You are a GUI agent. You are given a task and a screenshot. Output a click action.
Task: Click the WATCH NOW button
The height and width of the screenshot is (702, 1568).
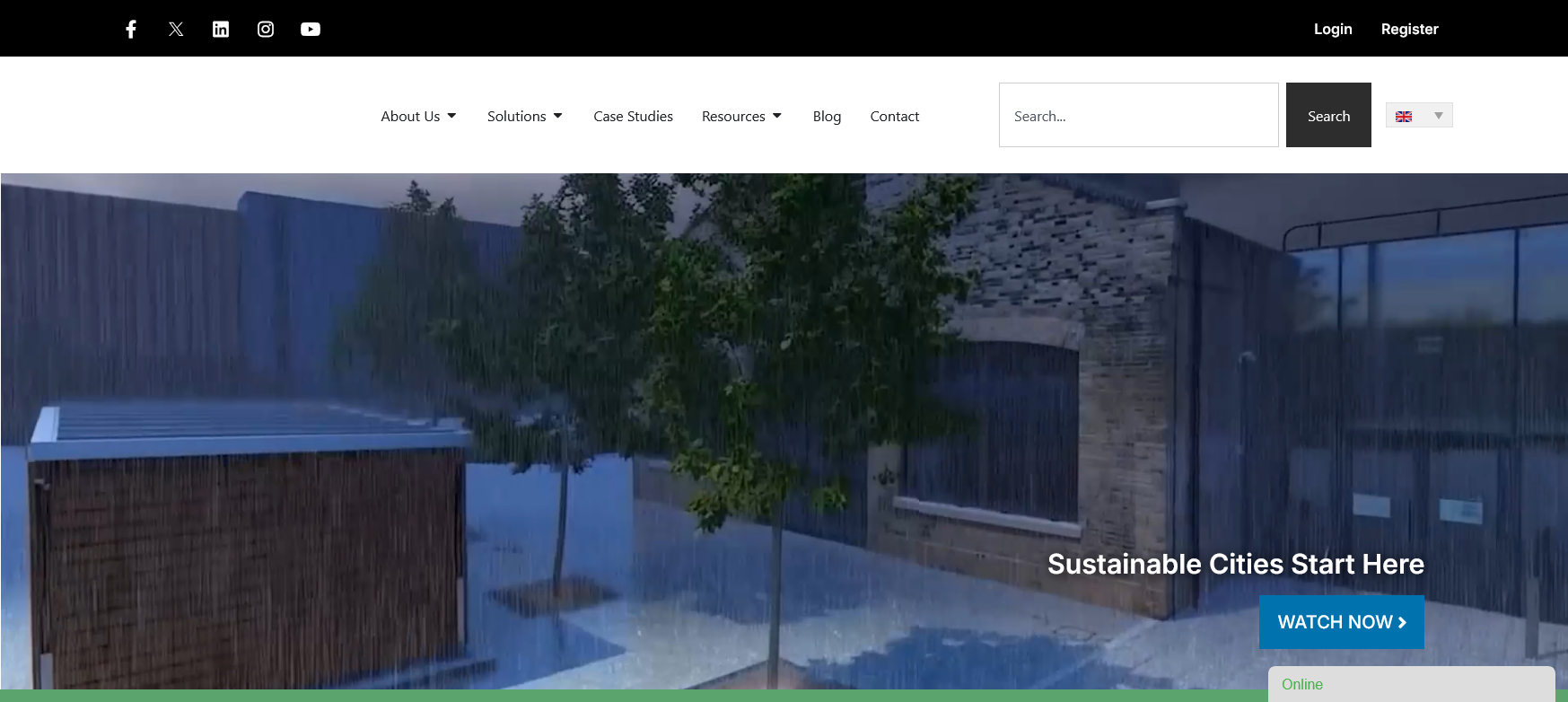click(1342, 622)
